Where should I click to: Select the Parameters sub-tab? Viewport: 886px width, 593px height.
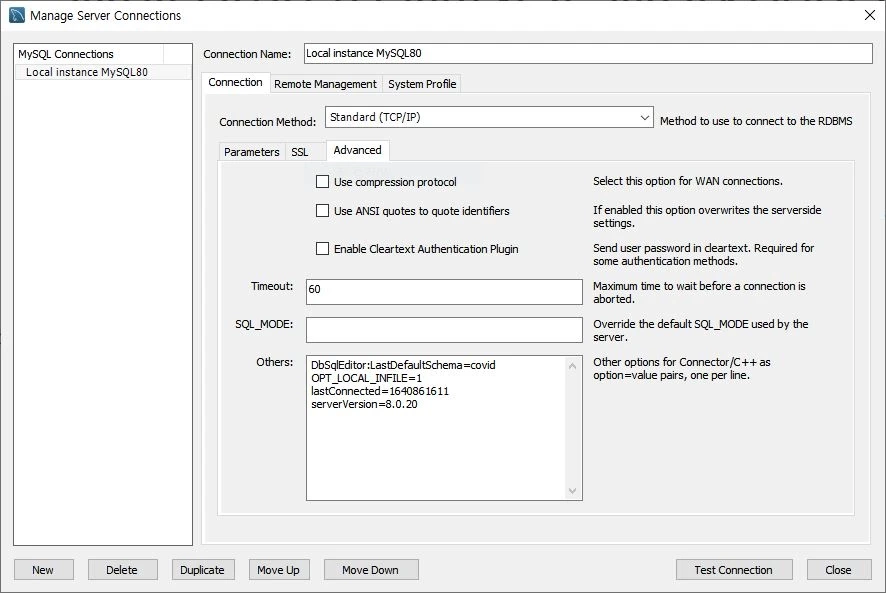251,152
